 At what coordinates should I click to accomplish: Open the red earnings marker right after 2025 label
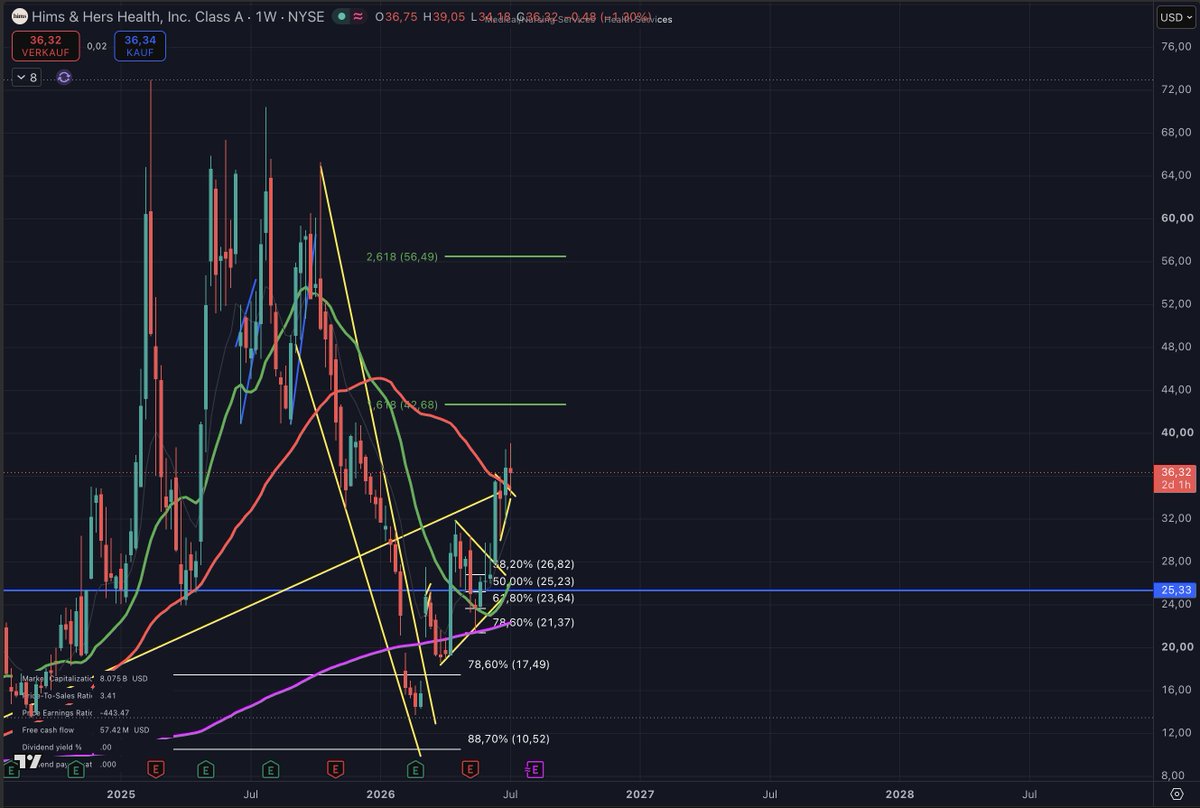tap(155, 768)
